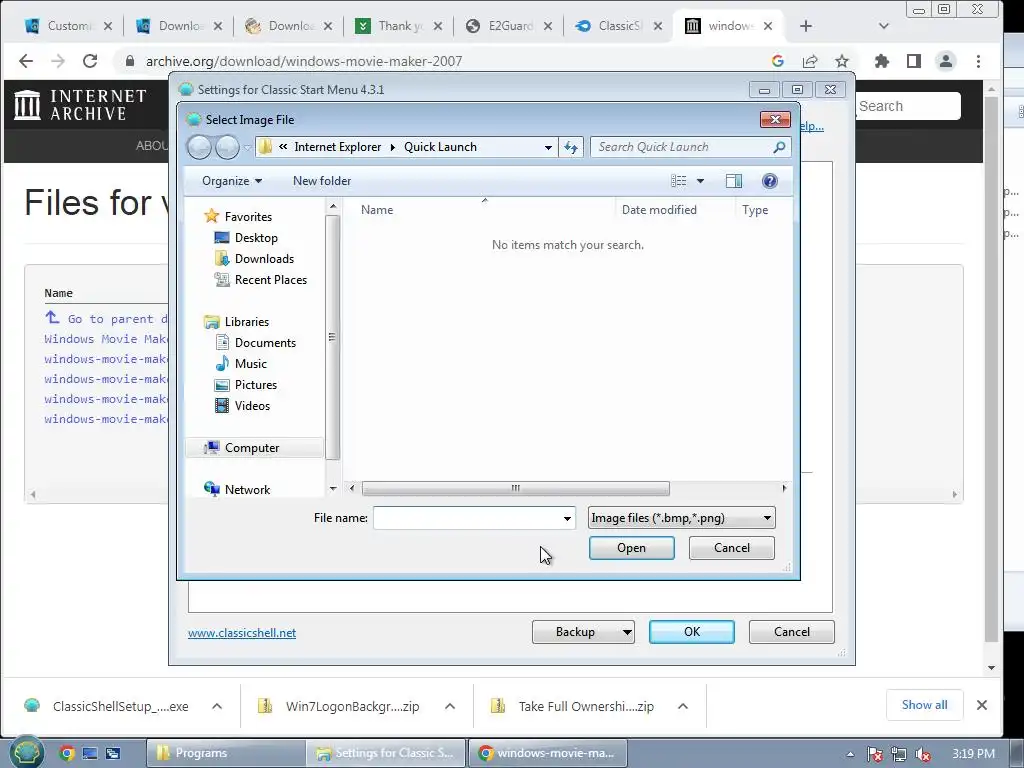This screenshot has width=1024, height=768.
Task: Click New folder button
Action: (x=321, y=181)
